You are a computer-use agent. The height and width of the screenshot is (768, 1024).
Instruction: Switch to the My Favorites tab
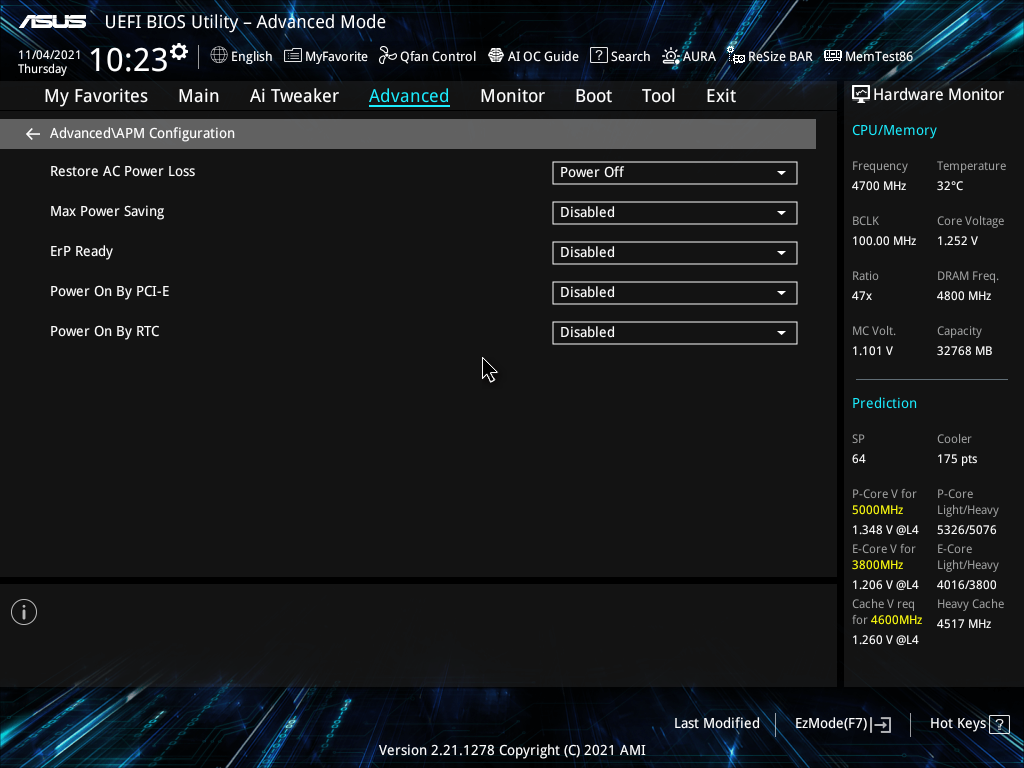tap(96, 96)
